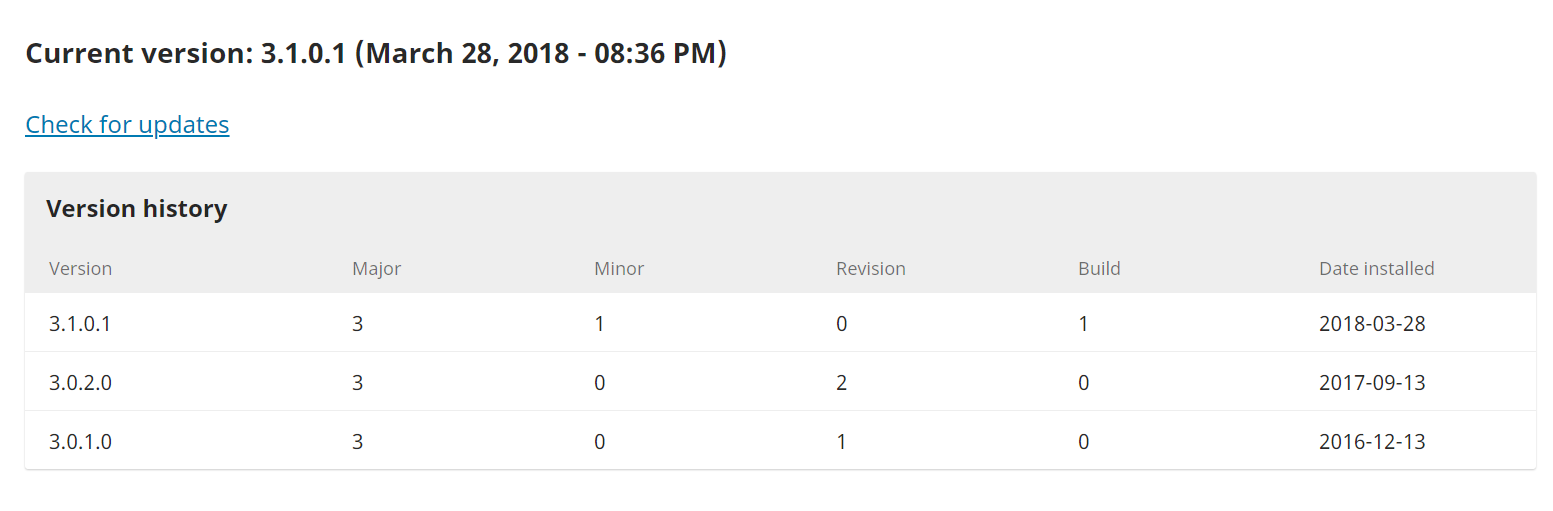Select the Date installed column header
This screenshot has width=1553, height=511.
(1376, 269)
